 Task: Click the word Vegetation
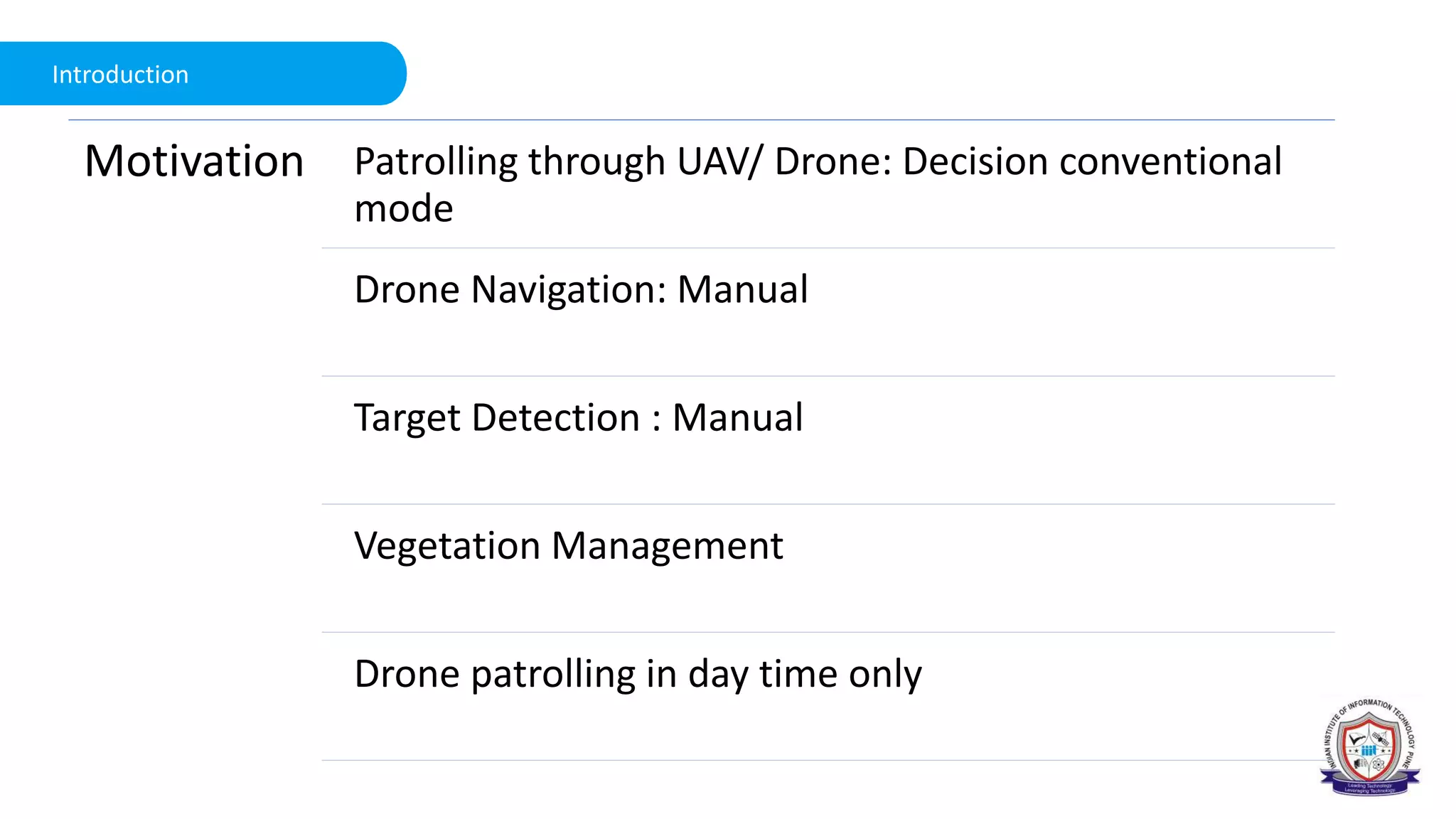coord(447,546)
